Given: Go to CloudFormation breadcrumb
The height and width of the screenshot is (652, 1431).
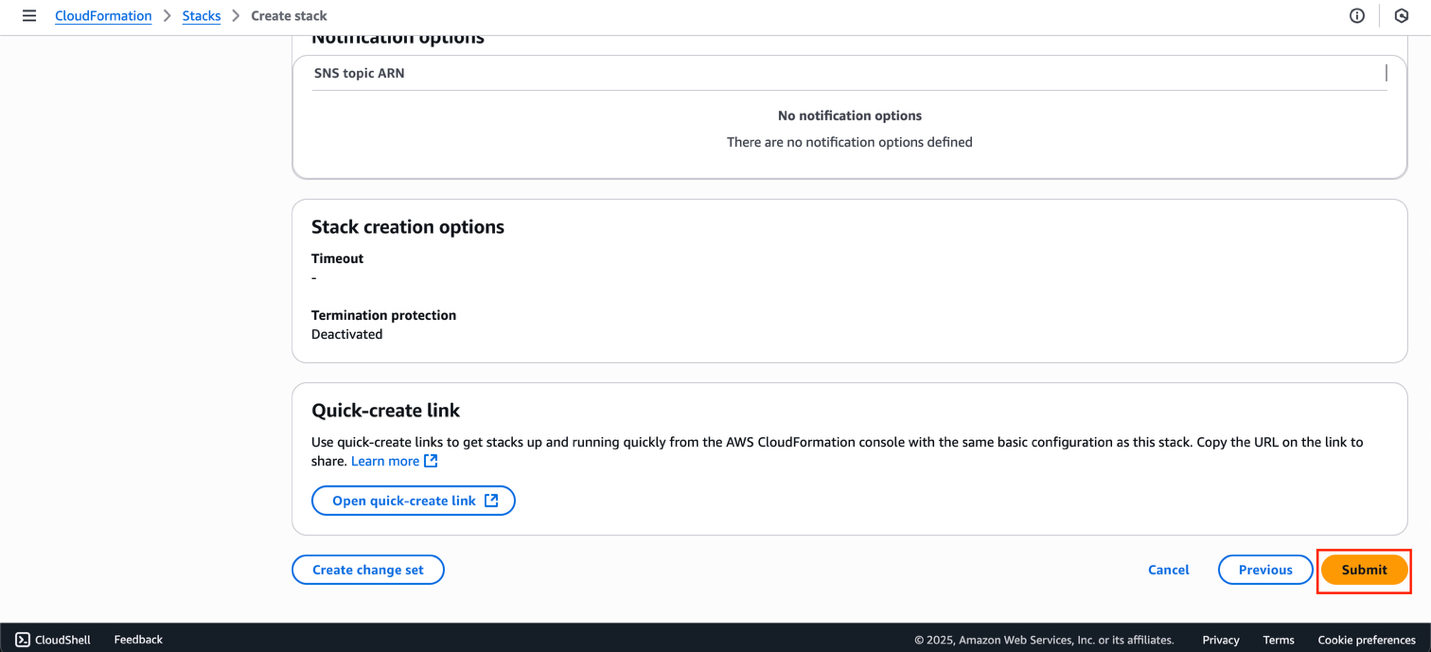Looking at the screenshot, I should (103, 16).
